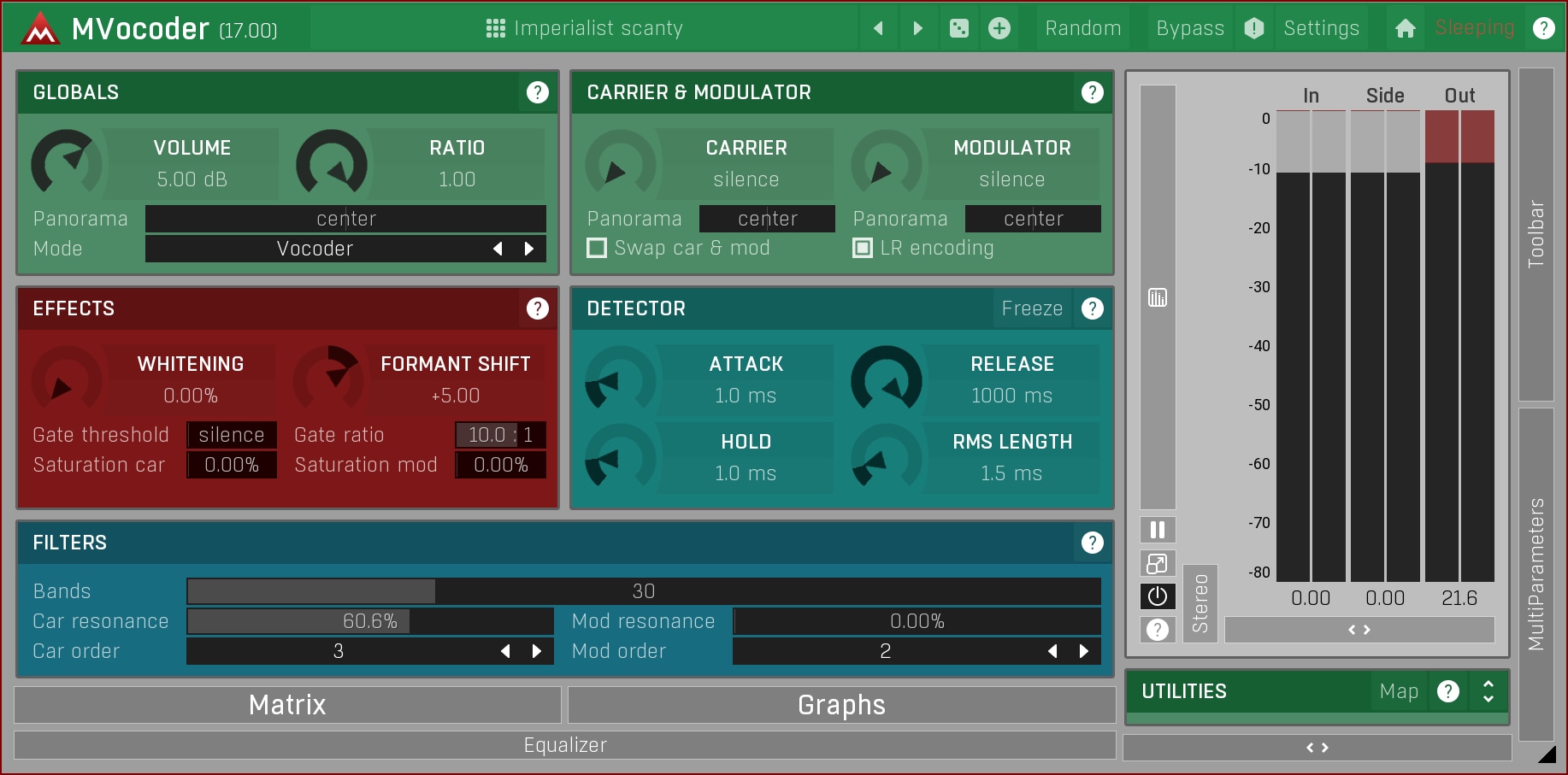Open the Settings button
This screenshot has height=775, width=1568.
[1321, 28]
